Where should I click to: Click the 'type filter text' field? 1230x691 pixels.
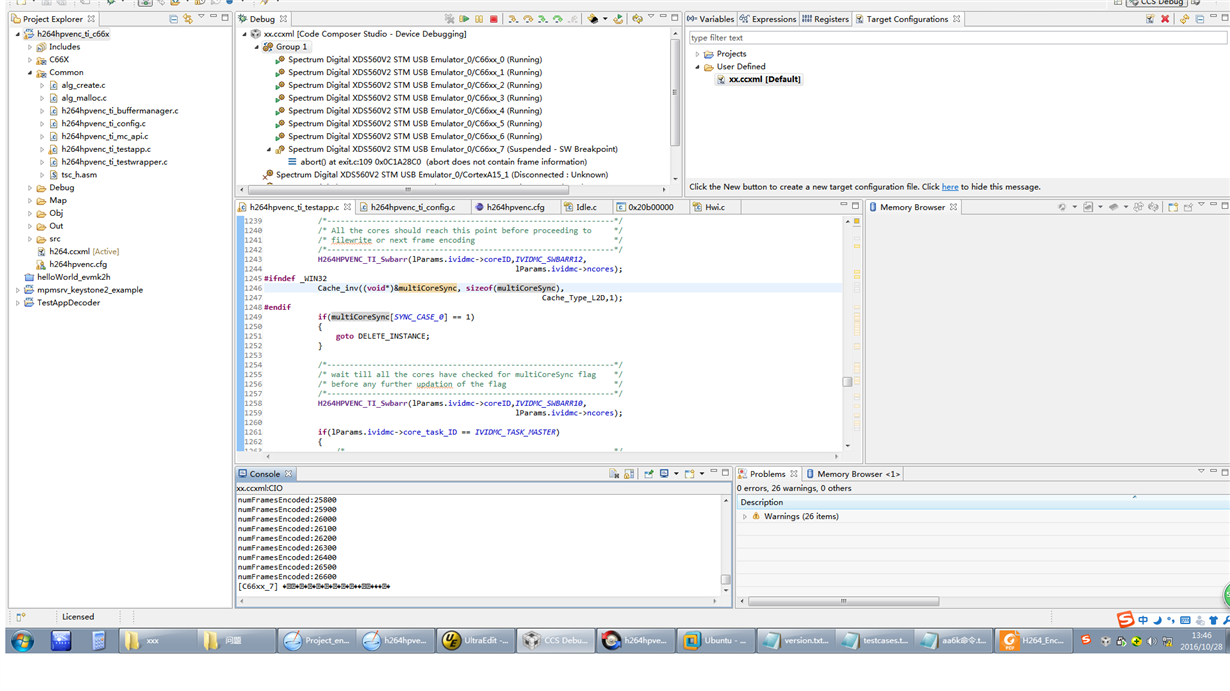pyautogui.click(x=957, y=38)
